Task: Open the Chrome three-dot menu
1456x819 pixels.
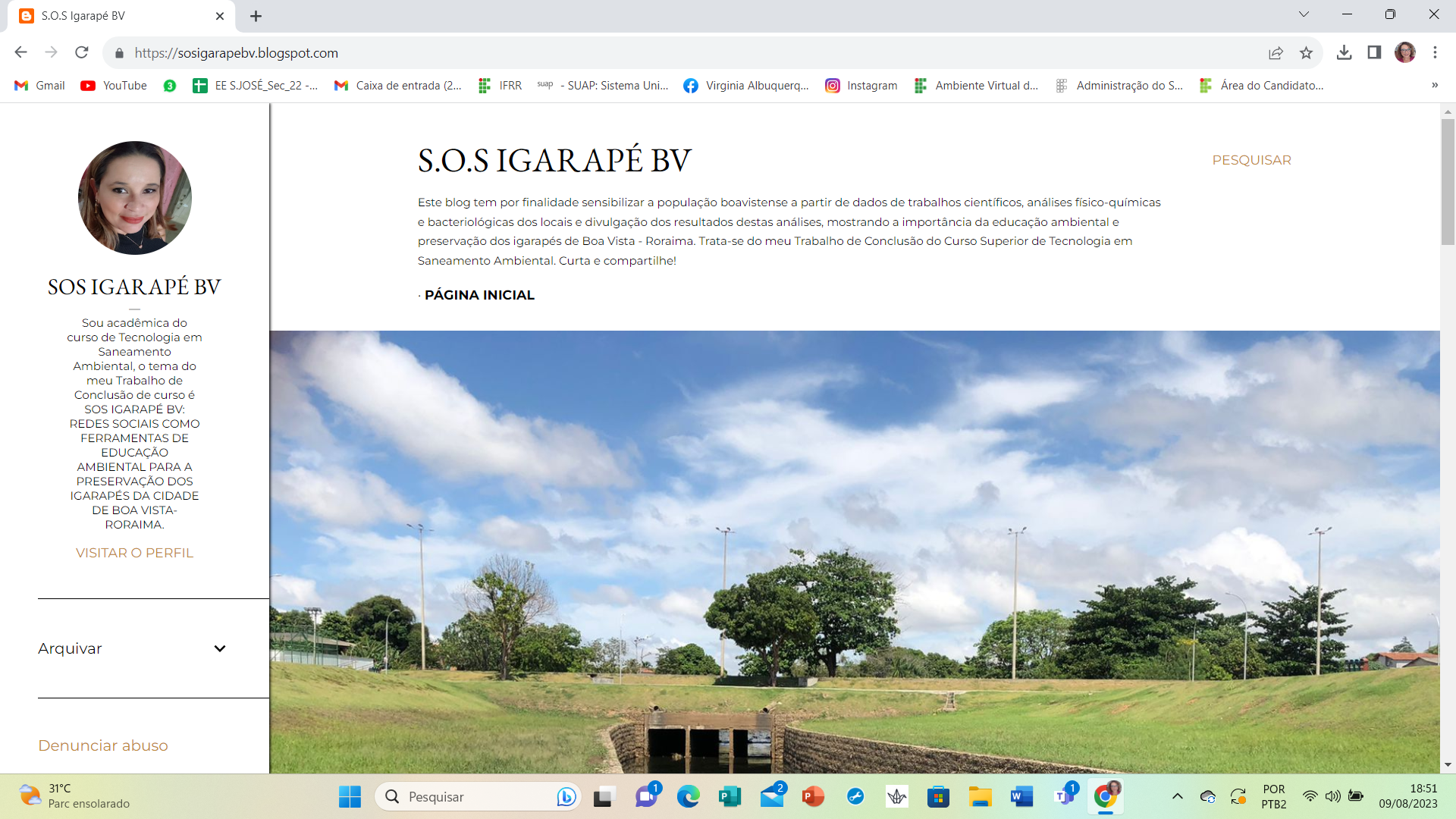Action: (1435, 53)
